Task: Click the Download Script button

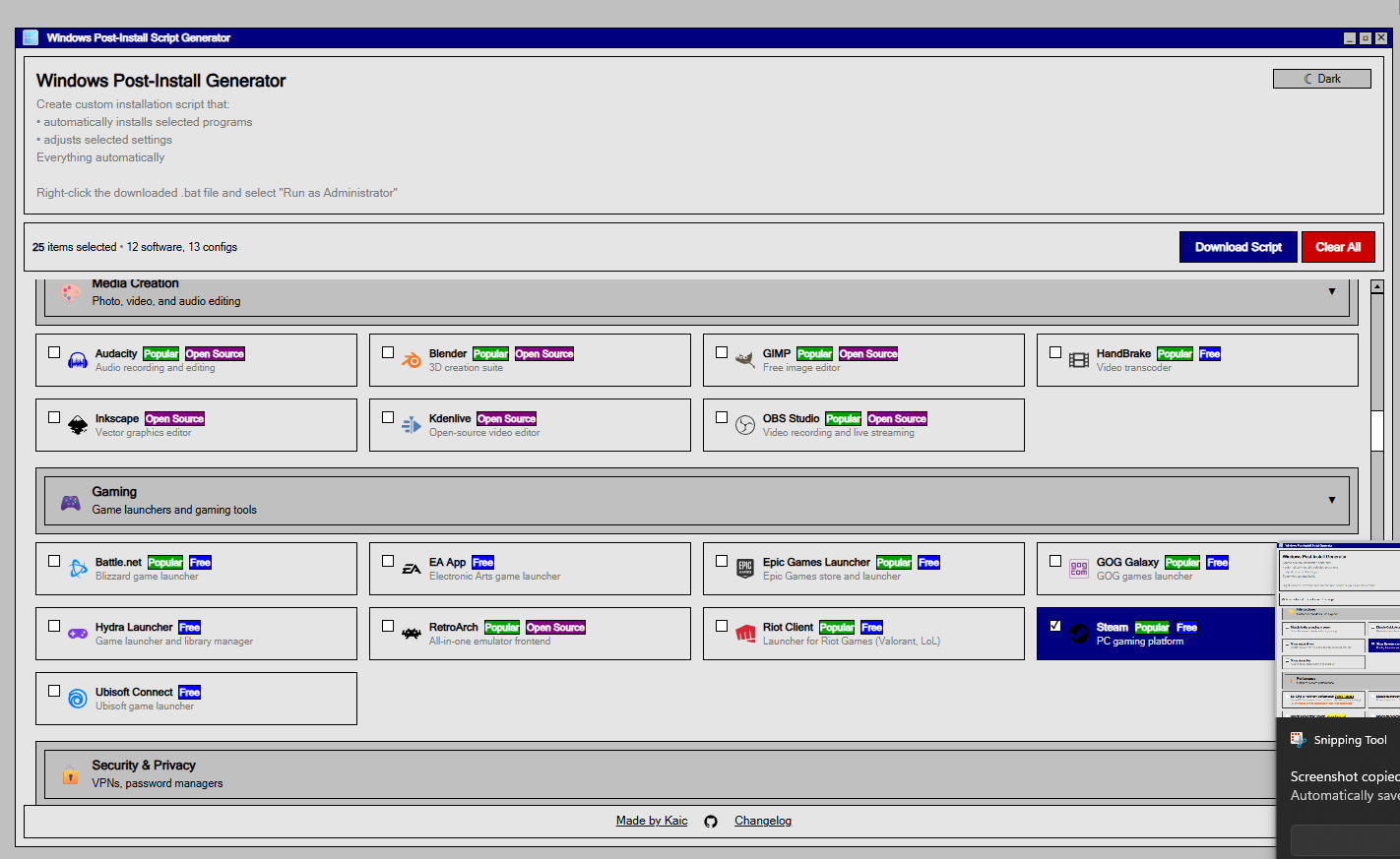Action: click(1239, 247)
